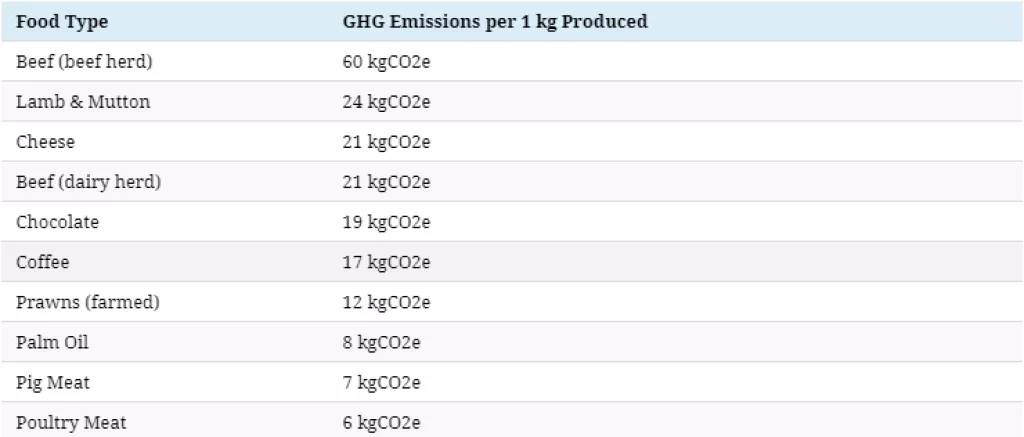Select the Cheese row label
Viewport: 1024px width, 437px height.
coord(45,142)
